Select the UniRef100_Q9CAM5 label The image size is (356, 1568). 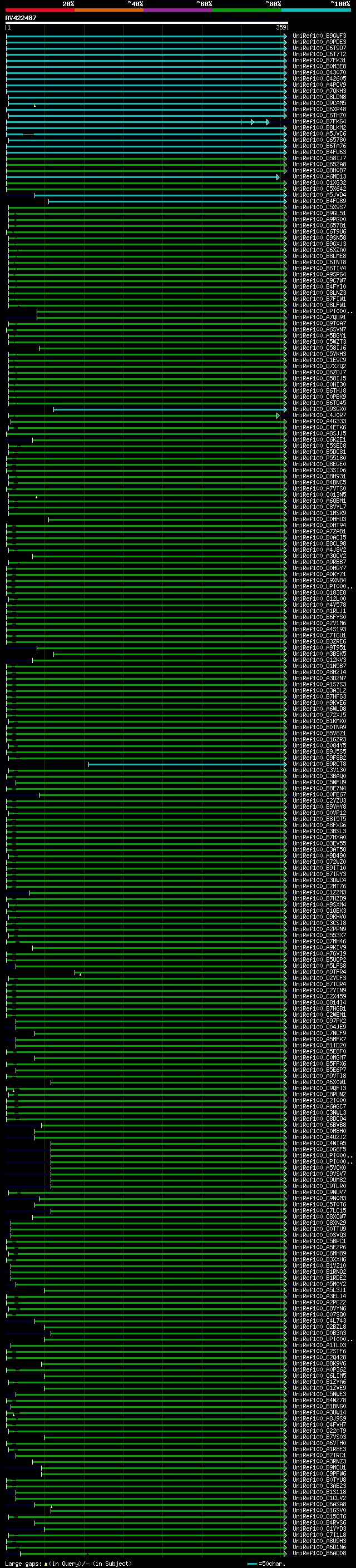click(x=319, y=103)
